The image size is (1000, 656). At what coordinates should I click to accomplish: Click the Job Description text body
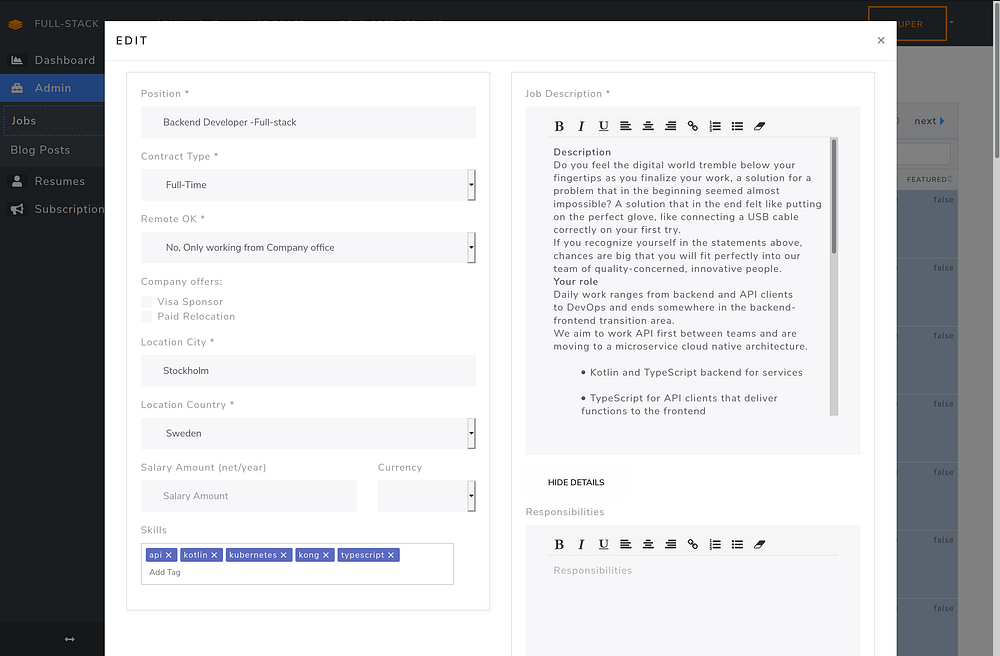pos(689,277)
